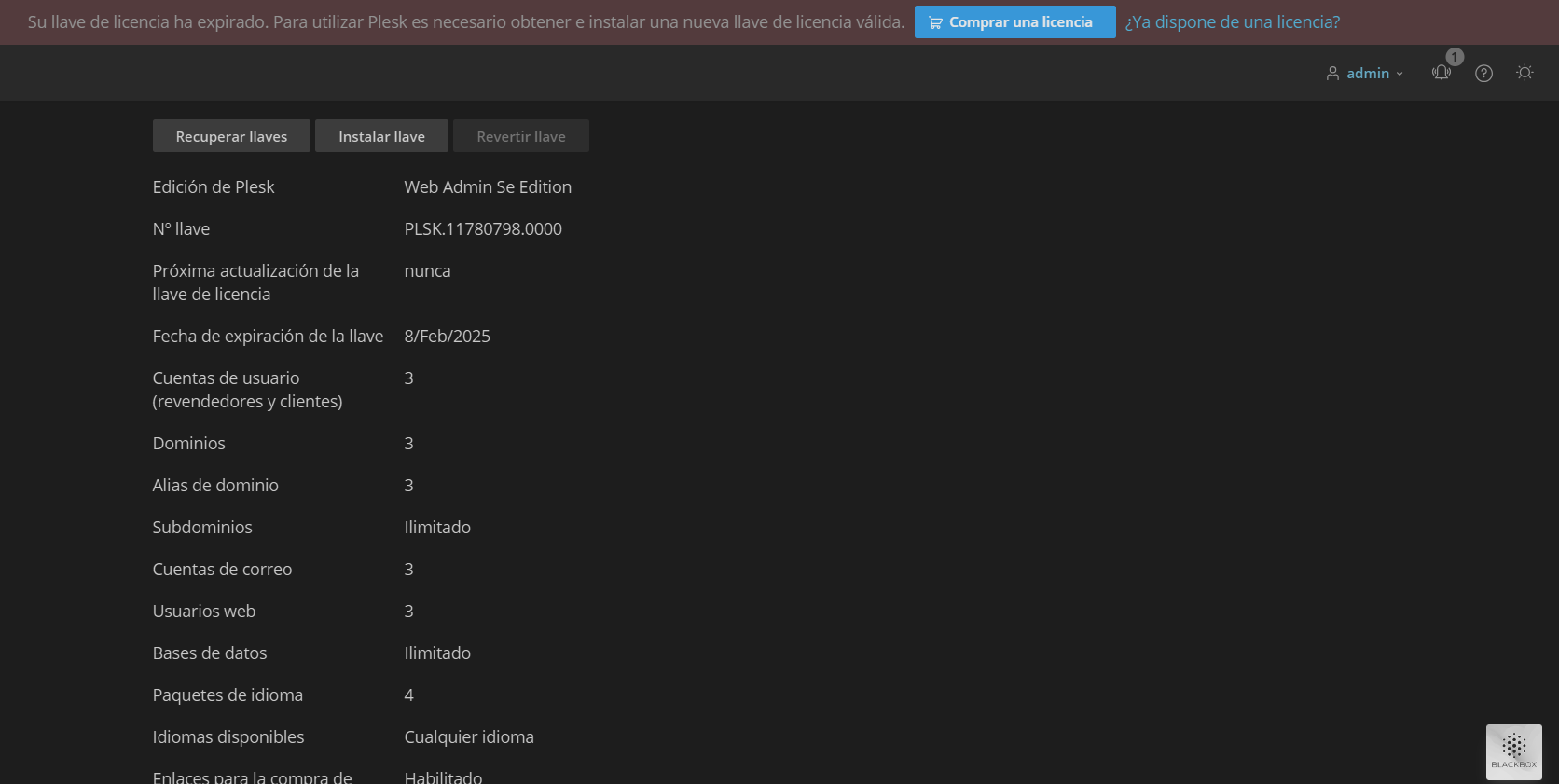This screenshot has height=784, width=1559.
Task: Click shopping cart icon in Comprar button
Action: [935, 22]
